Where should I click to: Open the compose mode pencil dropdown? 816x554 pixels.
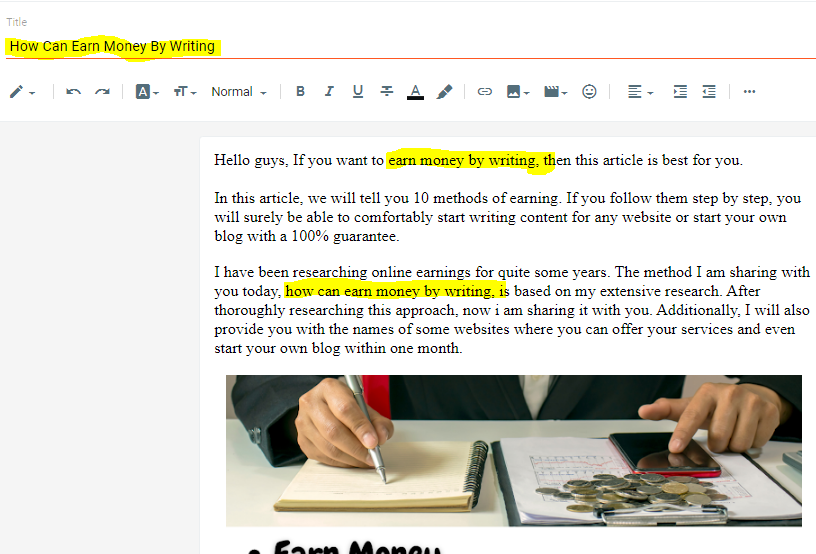(x=22, y=92)
